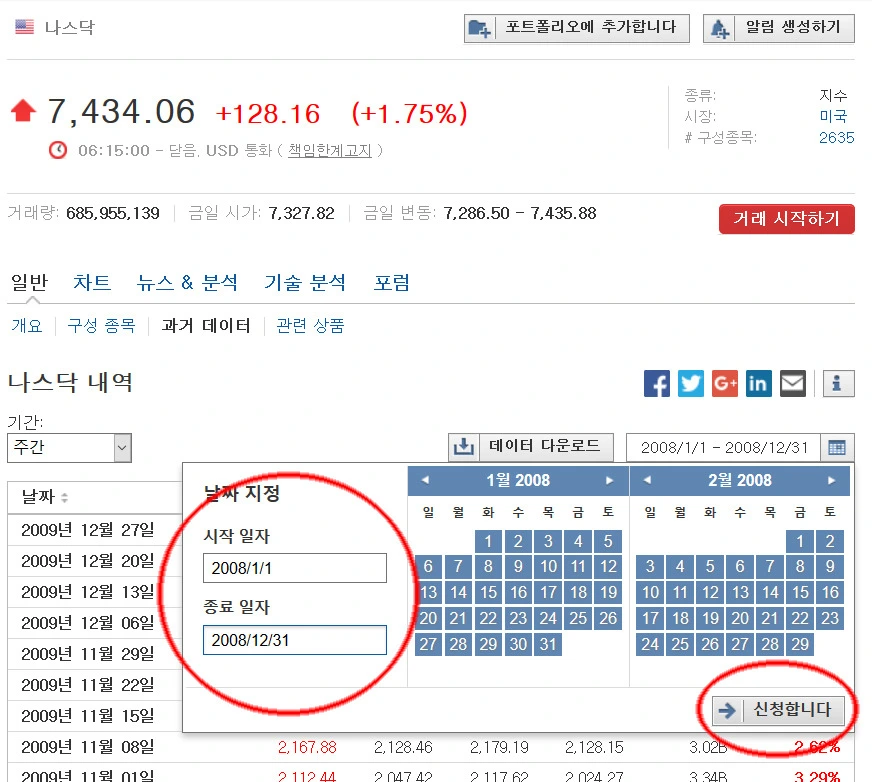Switch to the 일반 tab

pyautogui.click(x=30, y=283)
